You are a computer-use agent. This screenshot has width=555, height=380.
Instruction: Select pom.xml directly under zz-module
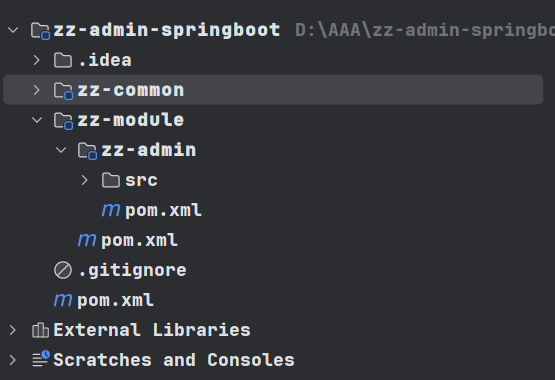pos(127,240)
